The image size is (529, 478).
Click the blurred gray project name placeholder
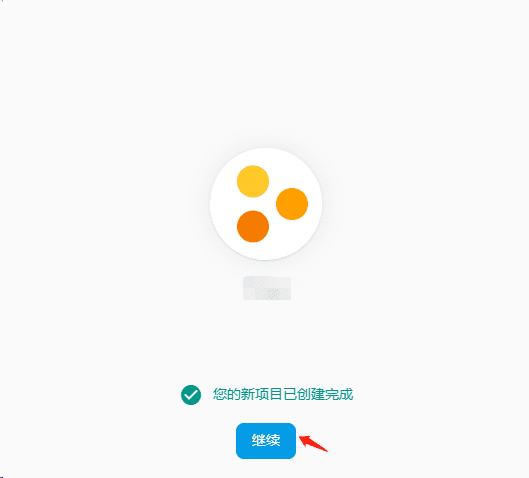[267, 288]
